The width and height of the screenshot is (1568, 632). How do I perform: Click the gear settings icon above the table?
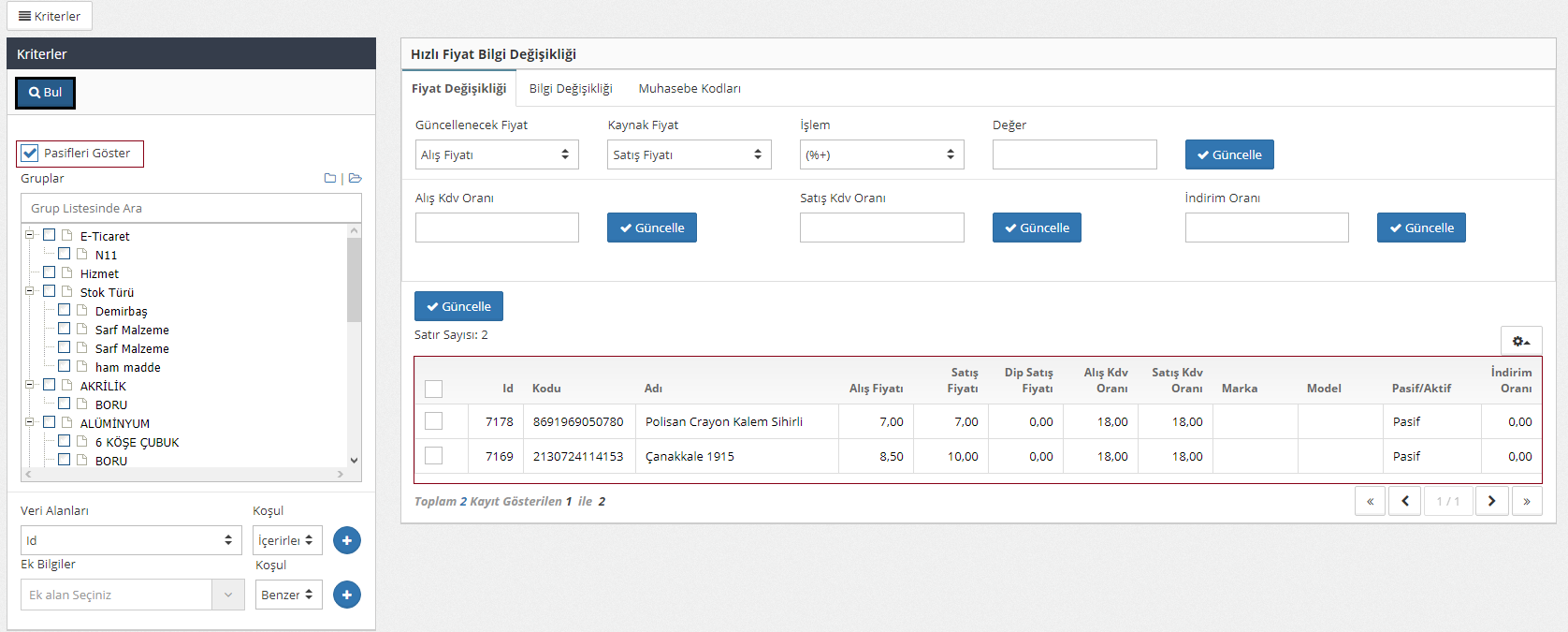(1520, 341)
